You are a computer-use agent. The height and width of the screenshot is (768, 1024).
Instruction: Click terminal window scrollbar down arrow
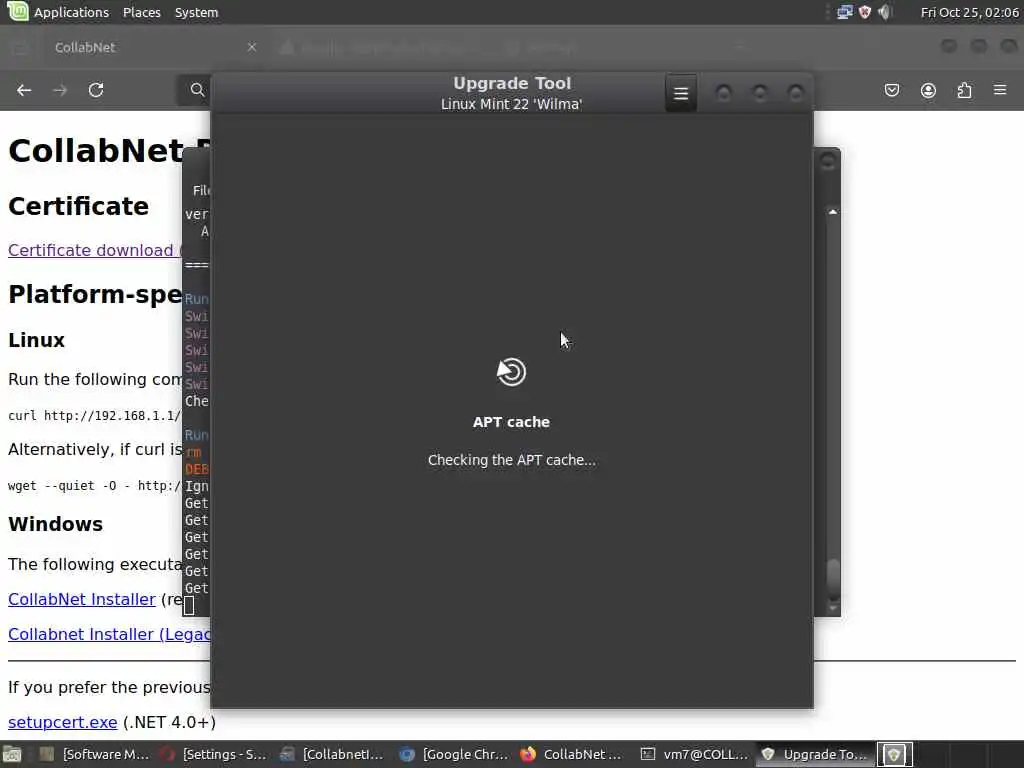833,608
